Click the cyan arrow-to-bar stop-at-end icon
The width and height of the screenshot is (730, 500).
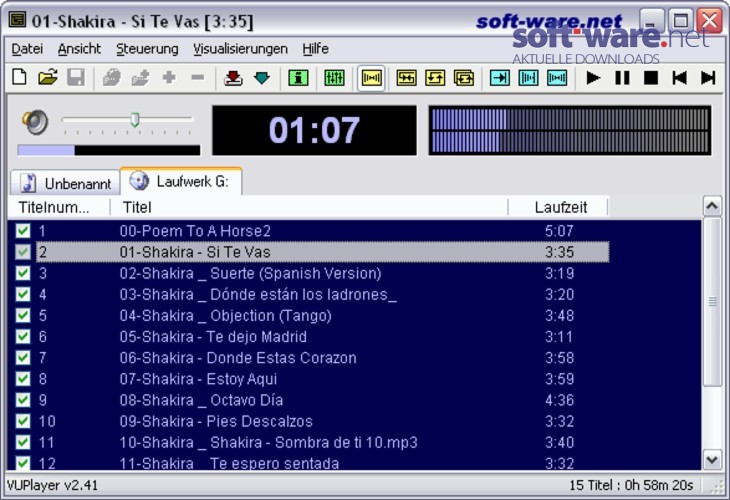point(500,77)
